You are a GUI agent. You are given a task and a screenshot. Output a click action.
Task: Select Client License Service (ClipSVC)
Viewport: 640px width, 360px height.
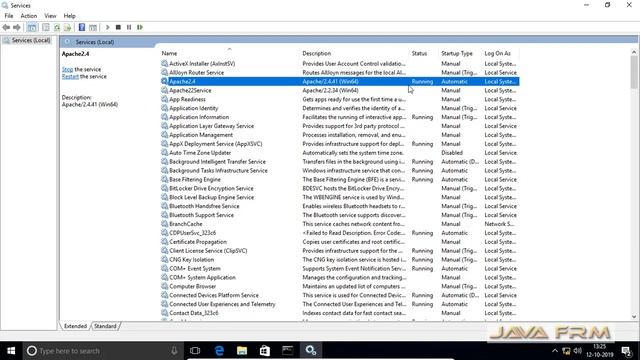tap(340, 251)
